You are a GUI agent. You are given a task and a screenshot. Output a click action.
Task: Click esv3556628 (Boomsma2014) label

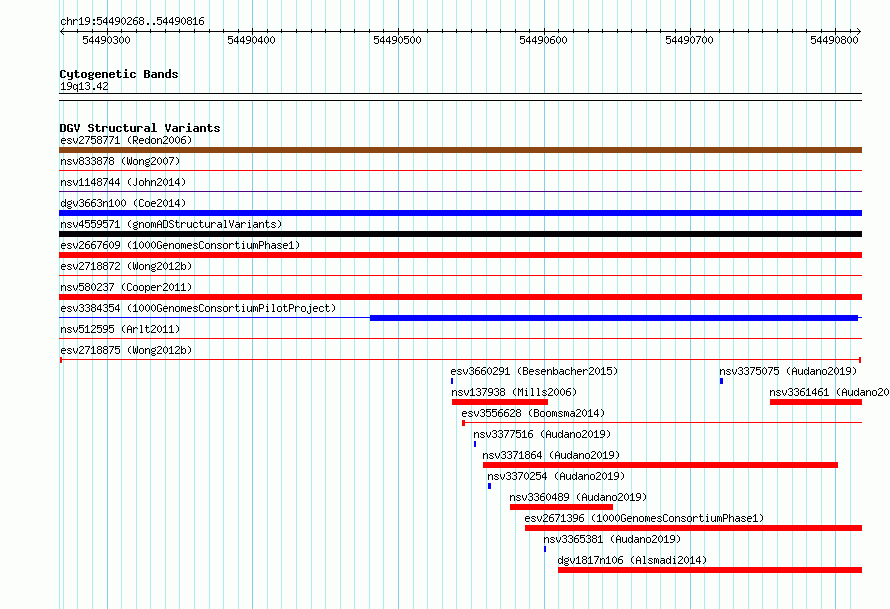coord(533,413)
